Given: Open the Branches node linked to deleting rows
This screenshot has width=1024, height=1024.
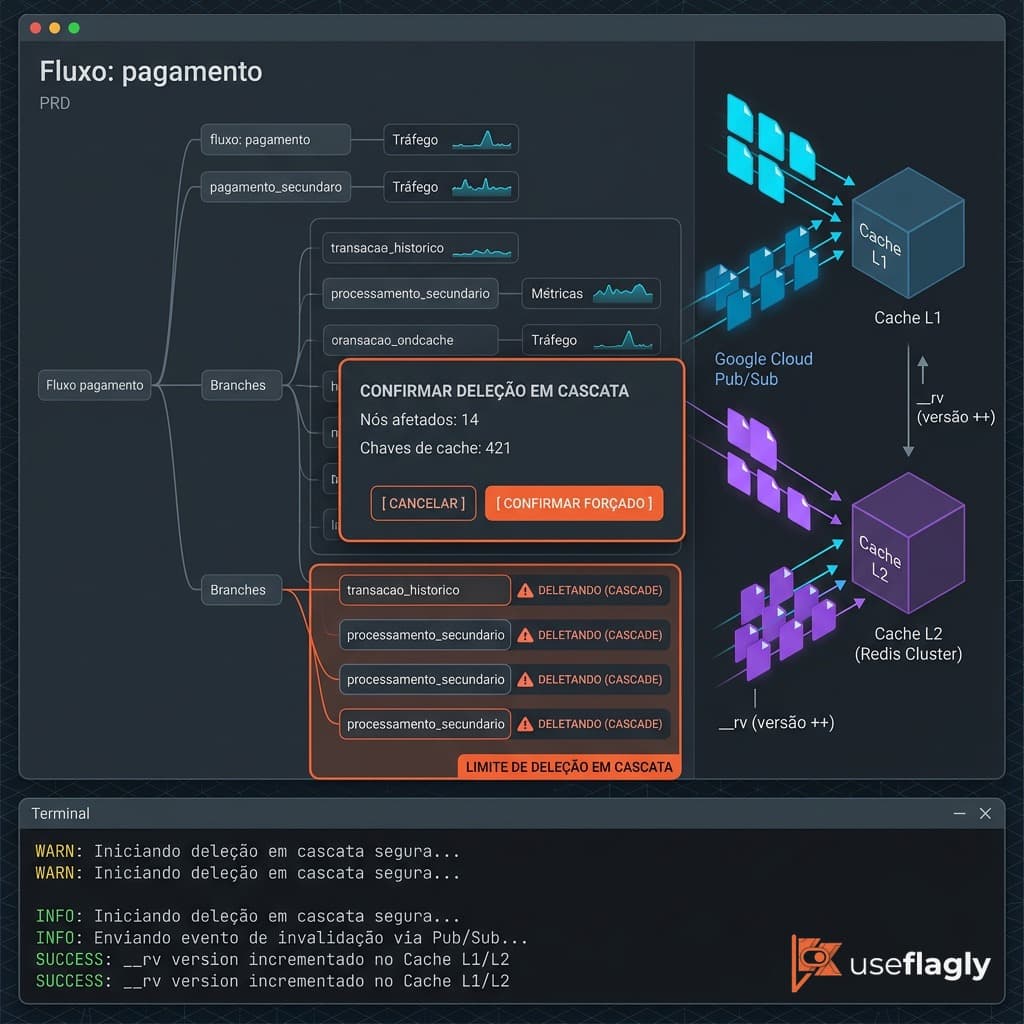Looking at the screenshot, I should click(x=241, y=590).
